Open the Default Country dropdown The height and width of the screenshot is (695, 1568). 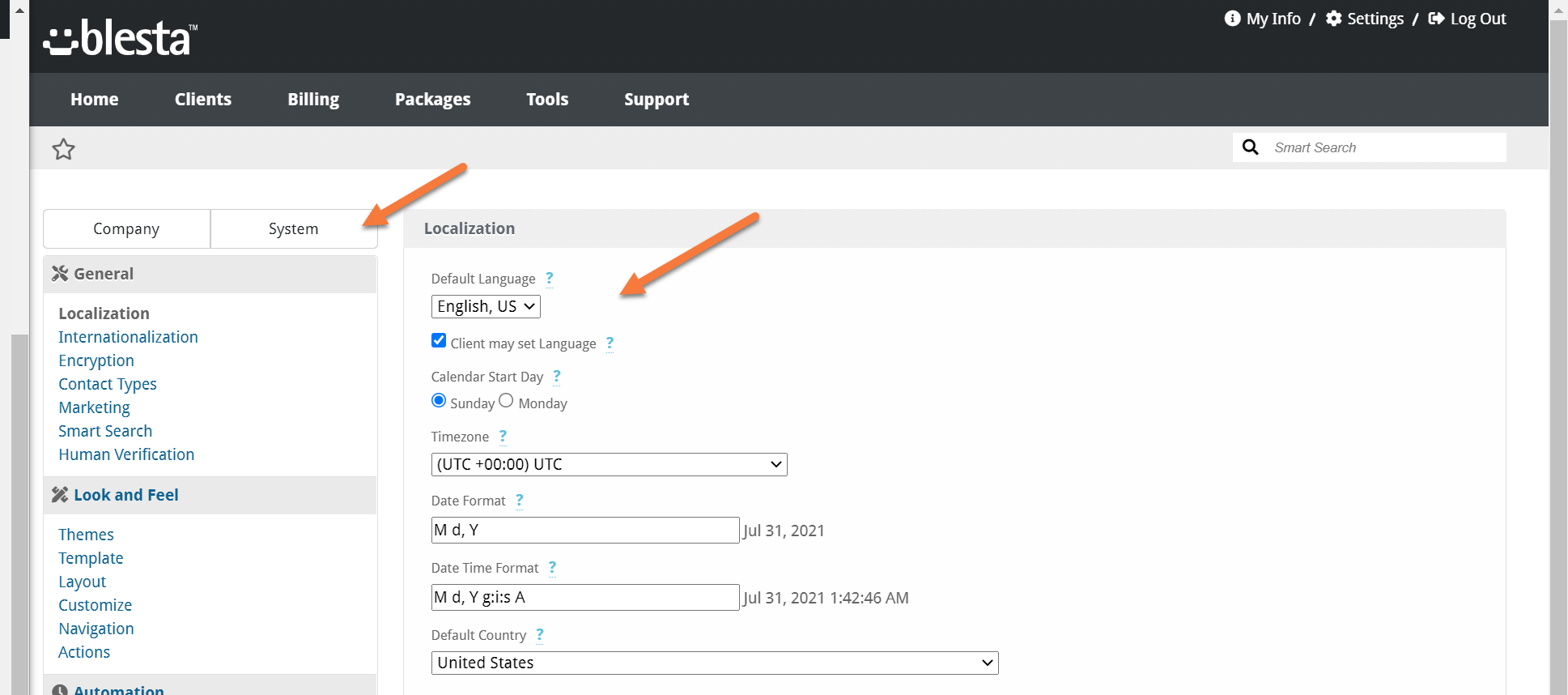(714, 663)
